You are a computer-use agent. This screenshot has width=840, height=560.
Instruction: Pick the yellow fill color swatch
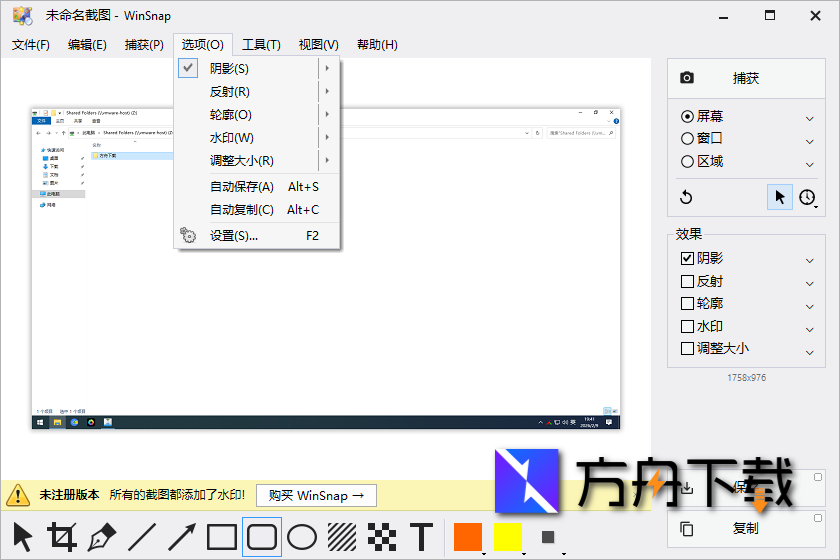[x=508, y=537]
